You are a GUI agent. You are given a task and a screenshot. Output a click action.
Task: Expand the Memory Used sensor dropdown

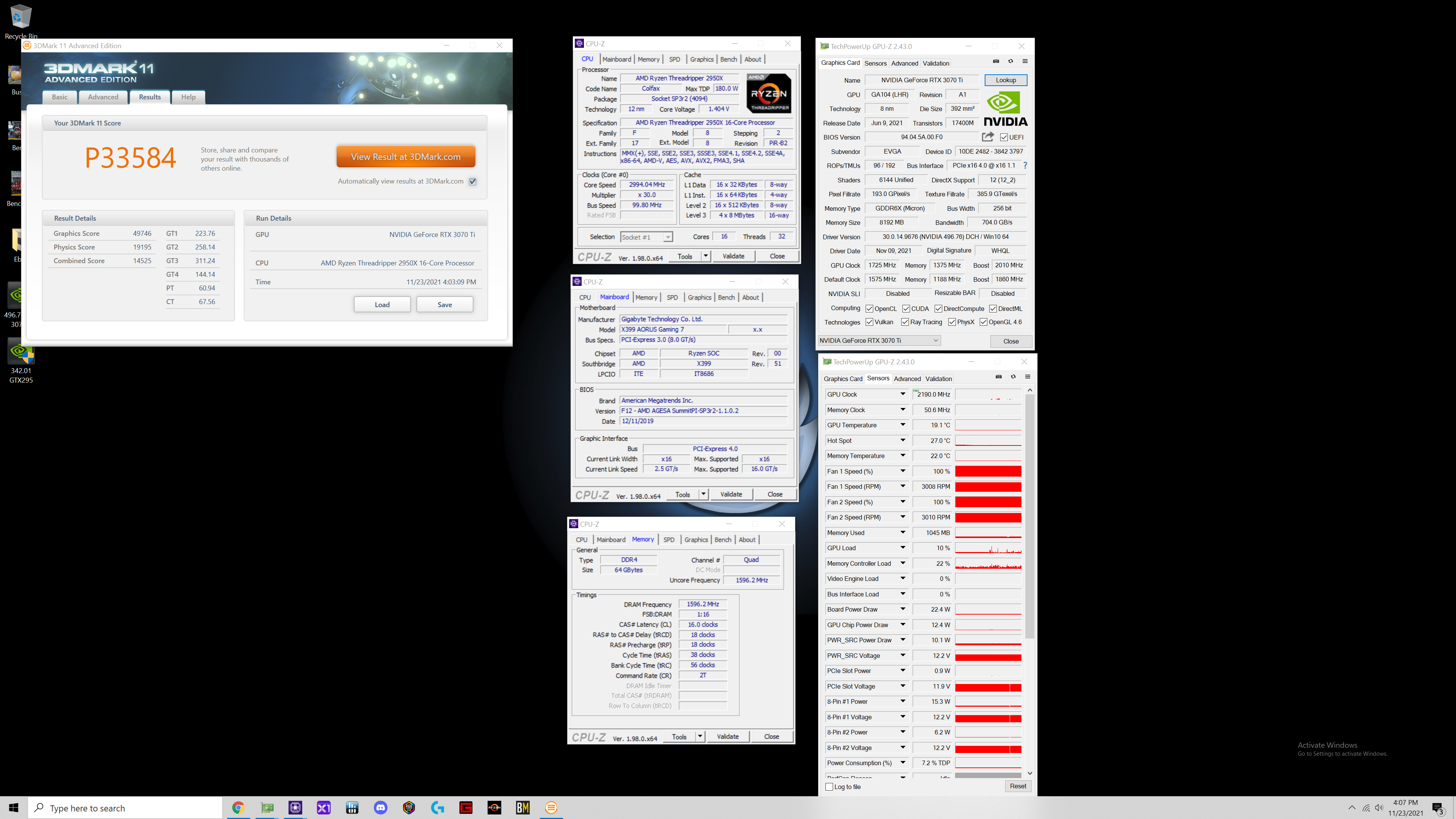[x=903, y=532]
